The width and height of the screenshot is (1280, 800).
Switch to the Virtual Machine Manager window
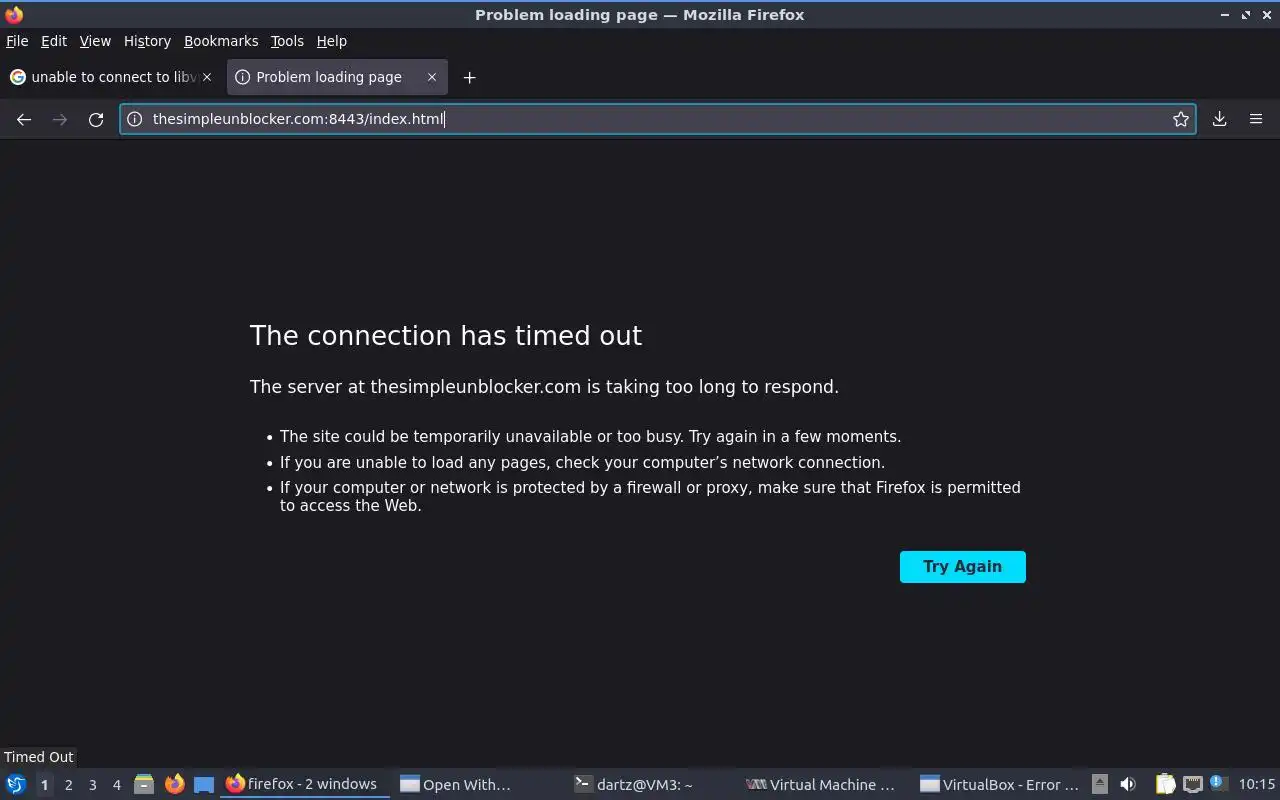coord(823,784)
